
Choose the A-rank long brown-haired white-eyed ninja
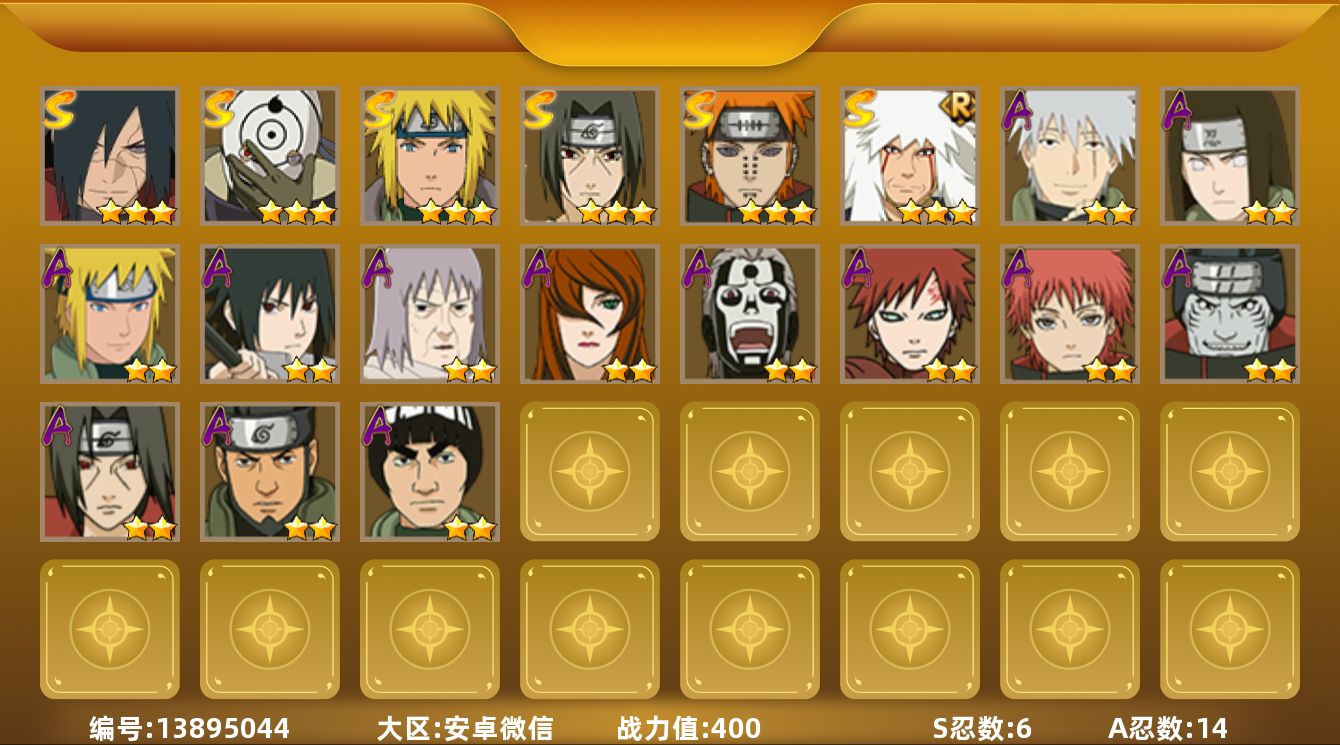pos(1230,156)
